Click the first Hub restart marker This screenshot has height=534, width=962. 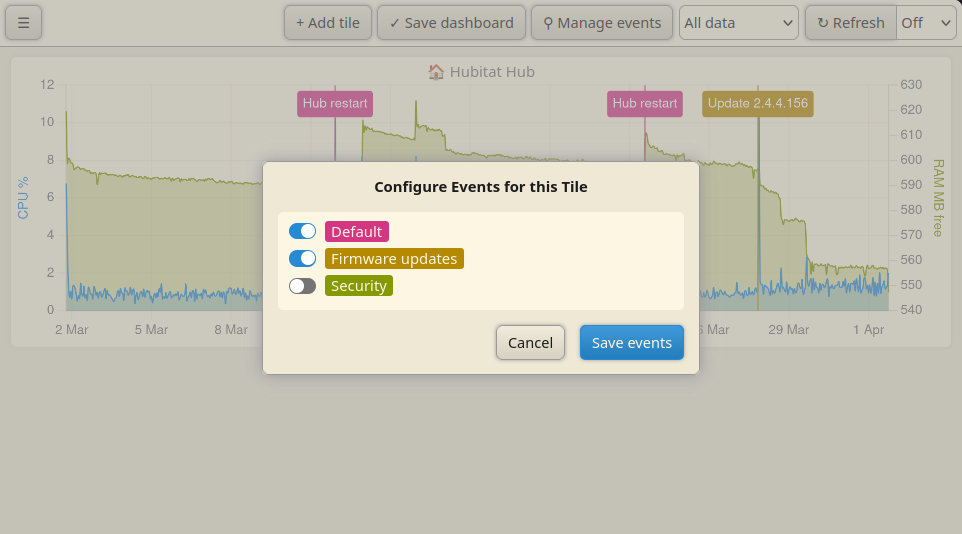pos(335,104)
